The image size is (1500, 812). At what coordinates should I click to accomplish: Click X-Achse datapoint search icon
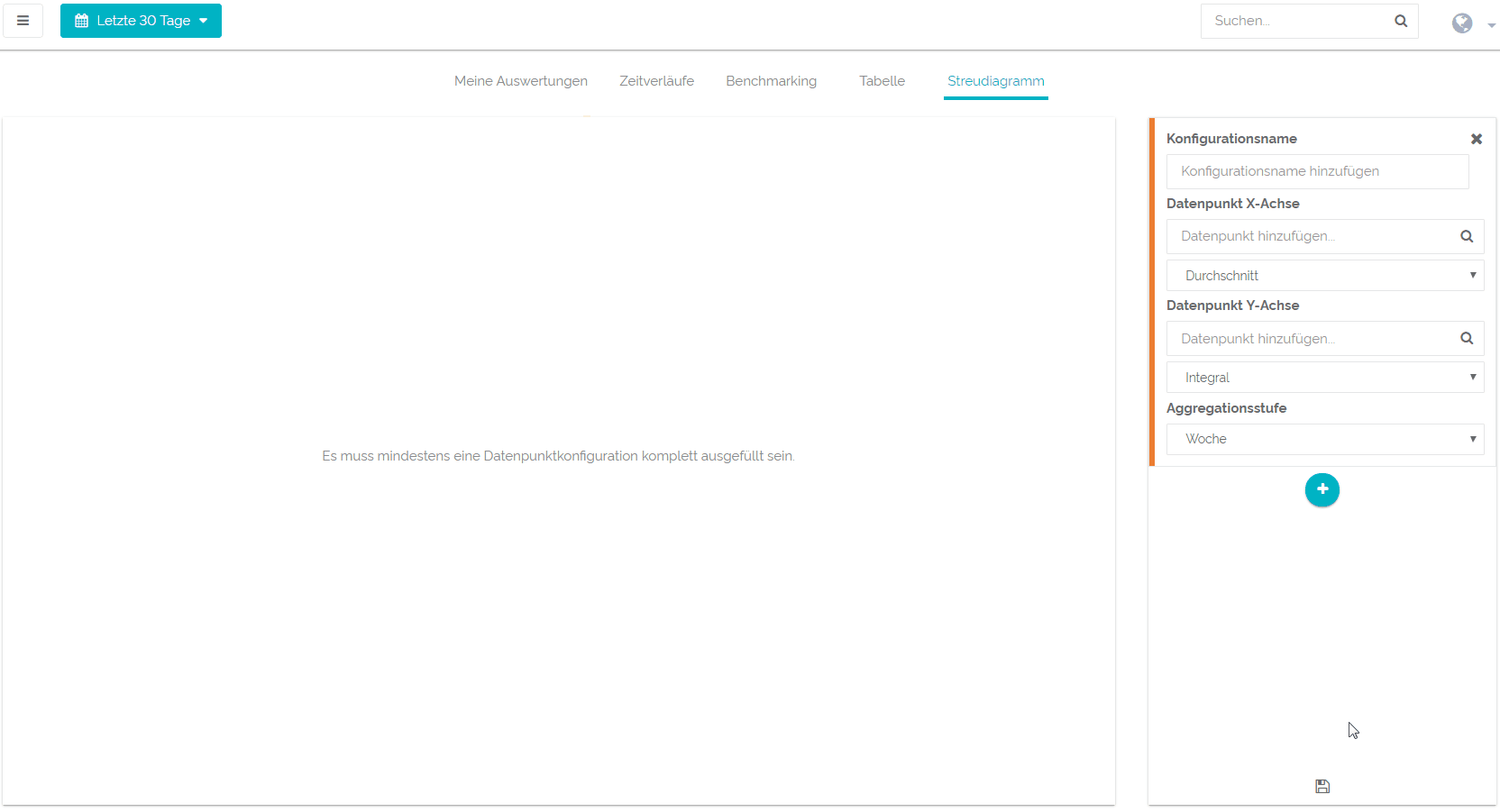pos(1467,236)
